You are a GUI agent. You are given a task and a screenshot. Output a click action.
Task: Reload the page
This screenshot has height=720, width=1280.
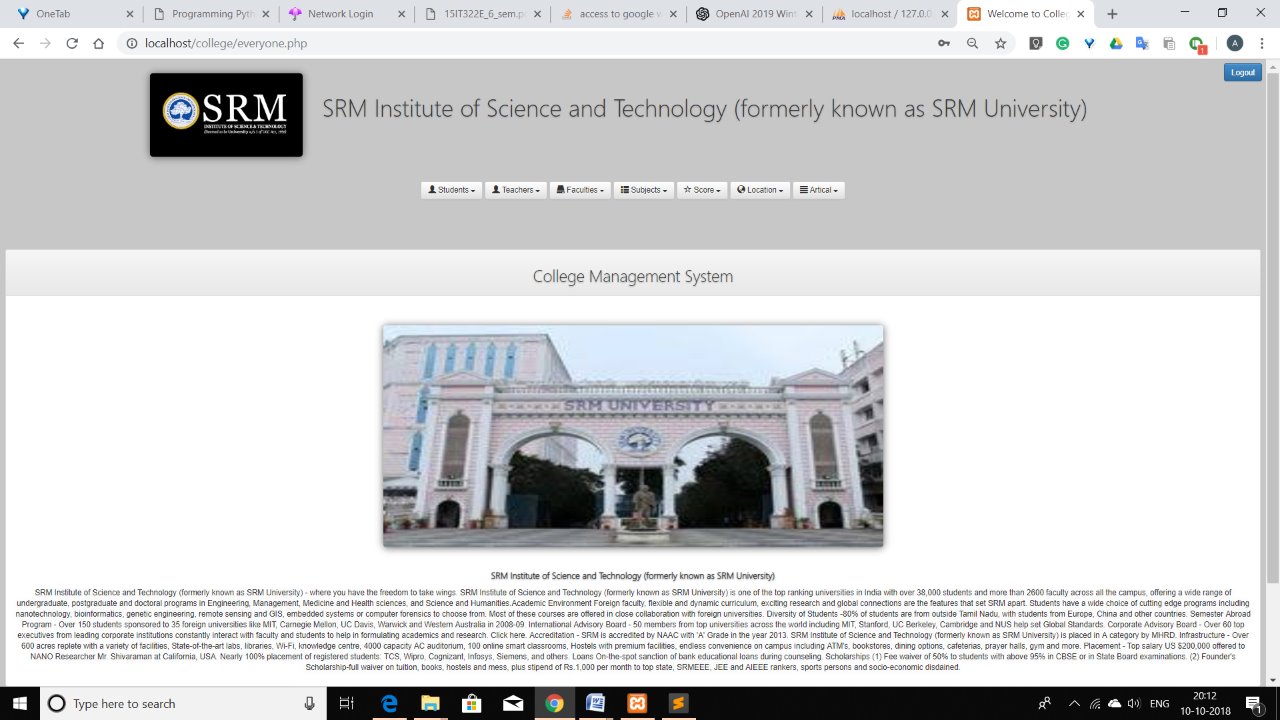[x=70, y=43]
